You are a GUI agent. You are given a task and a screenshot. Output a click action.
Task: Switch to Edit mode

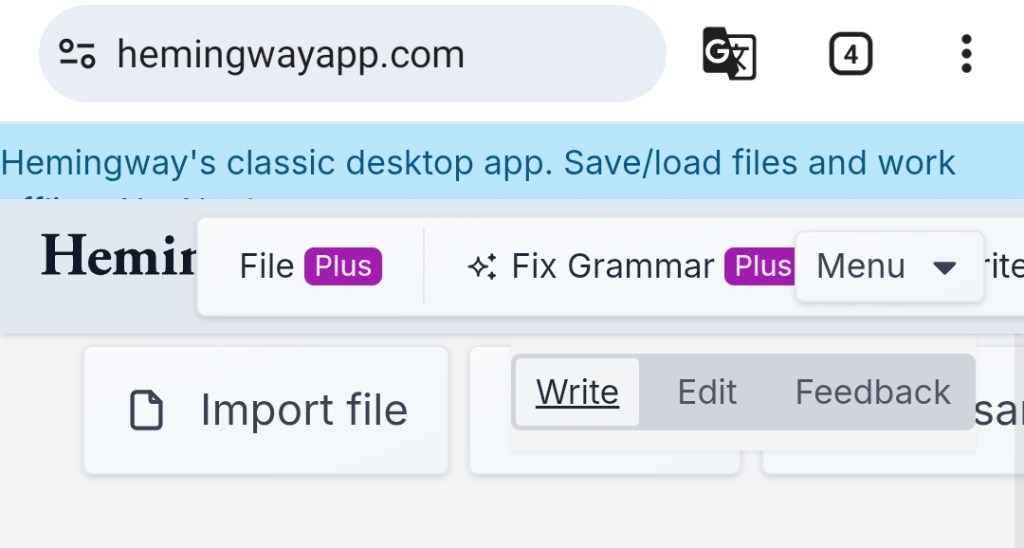pos(707,392)
